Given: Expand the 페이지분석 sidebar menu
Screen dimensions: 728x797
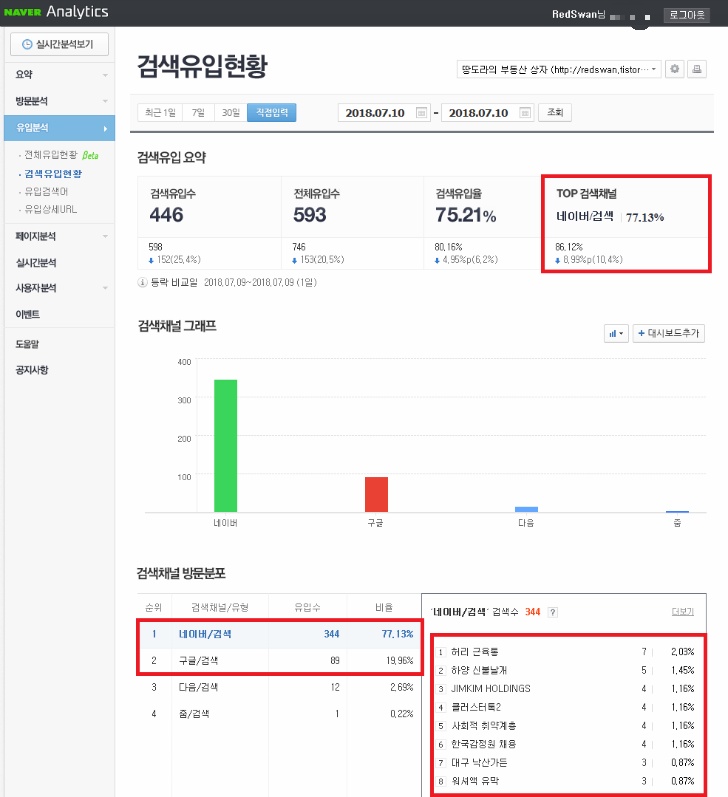Looking at the screenshot, I should [59, 236].
